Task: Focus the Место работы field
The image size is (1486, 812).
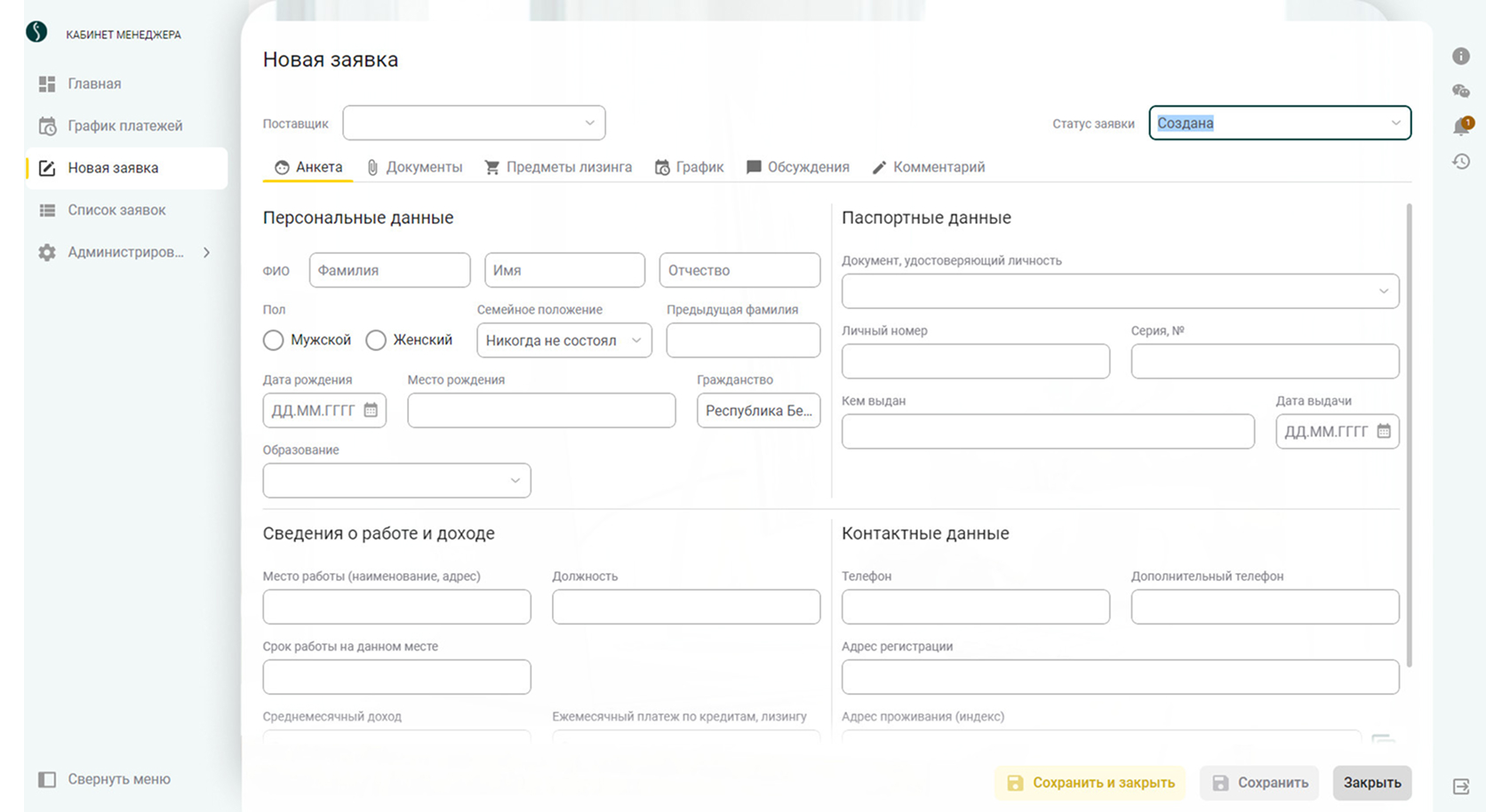Action: pyautogui.click(x=396, y=607)
